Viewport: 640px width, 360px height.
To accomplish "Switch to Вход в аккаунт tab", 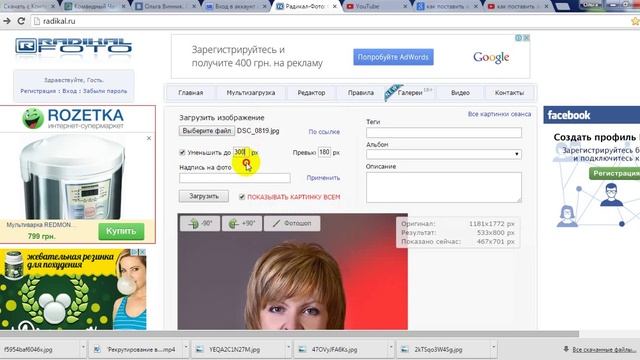I will [x=235, y=7].
